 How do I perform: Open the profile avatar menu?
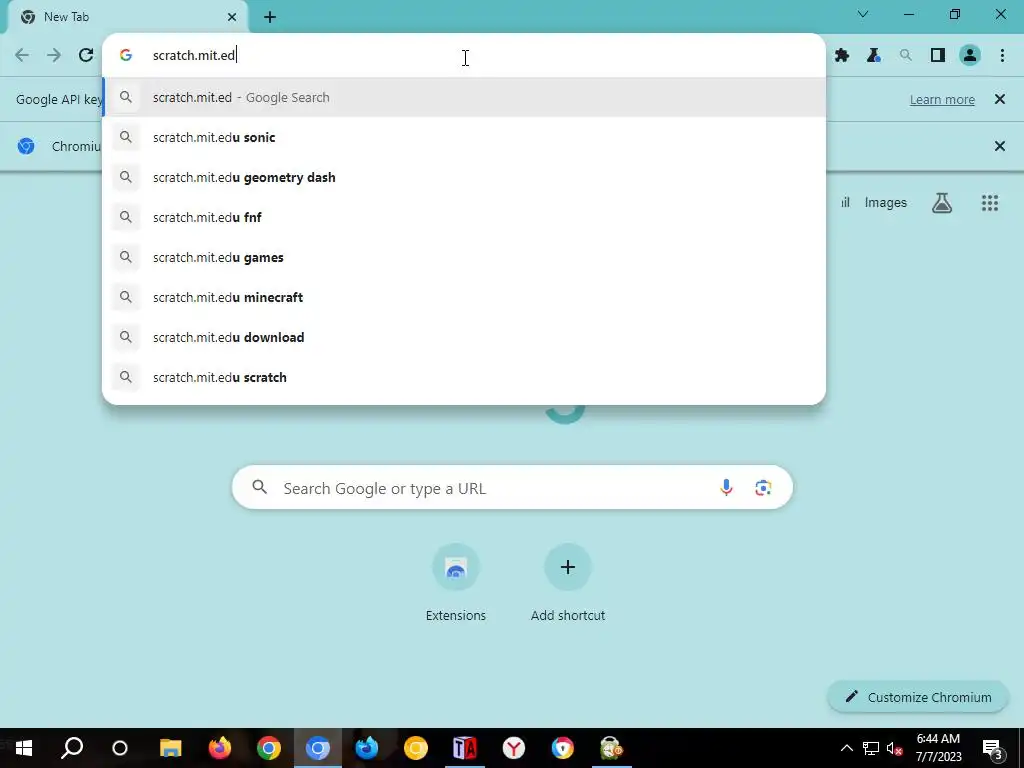tap(970, 56)
